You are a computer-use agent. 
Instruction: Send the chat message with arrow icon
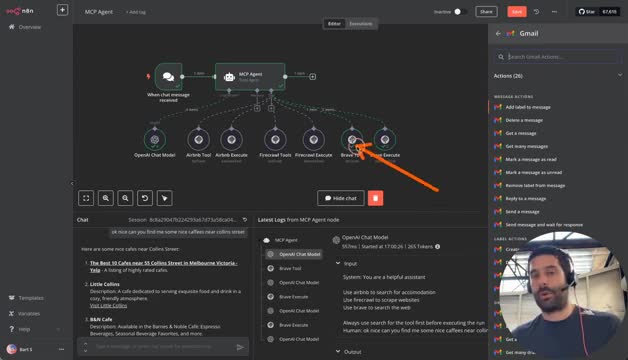[x=240, y=347]
